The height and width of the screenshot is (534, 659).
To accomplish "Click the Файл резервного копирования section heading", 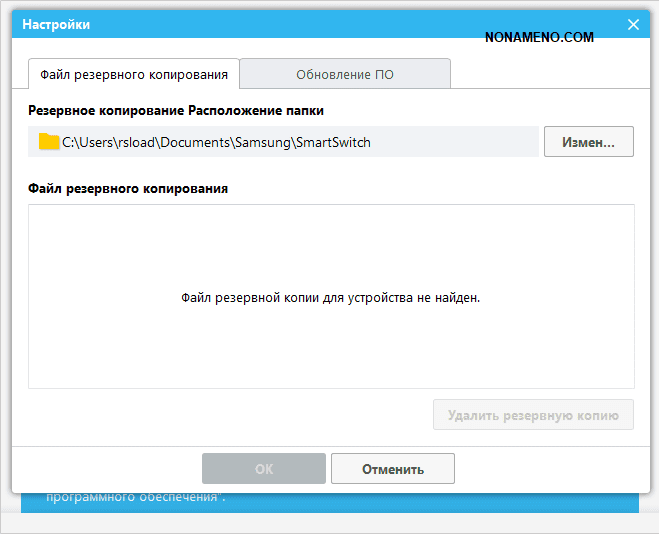I will (127, 188).
